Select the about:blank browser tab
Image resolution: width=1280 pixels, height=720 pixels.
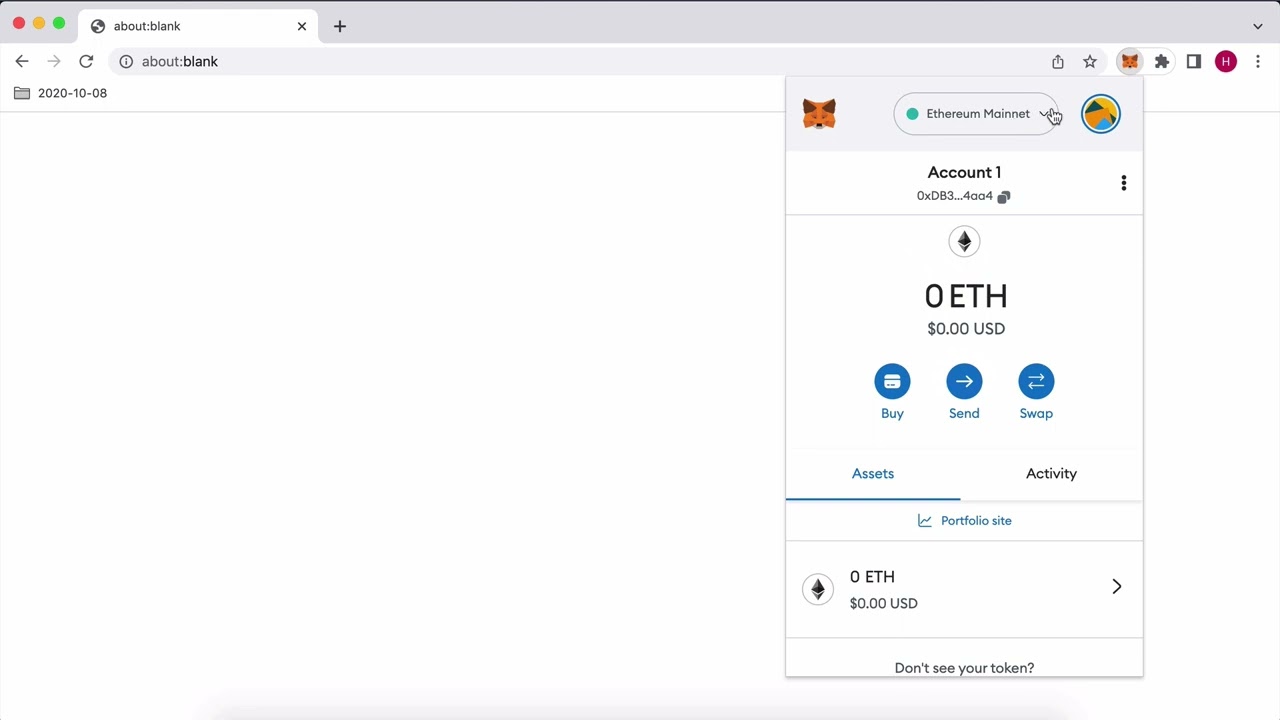198,26
